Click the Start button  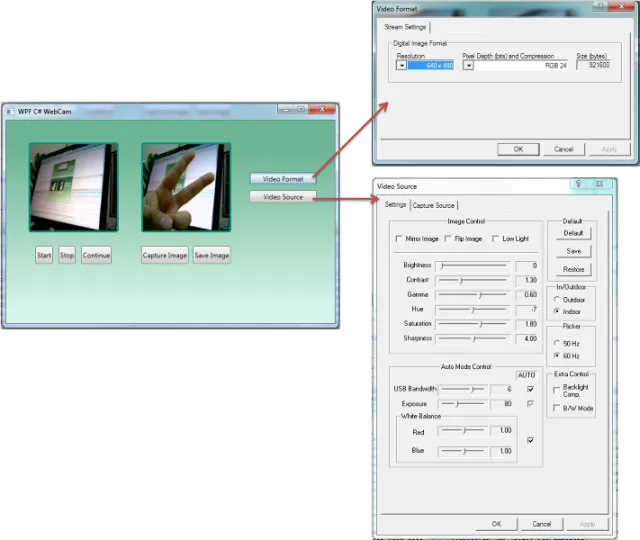point(44,255)
